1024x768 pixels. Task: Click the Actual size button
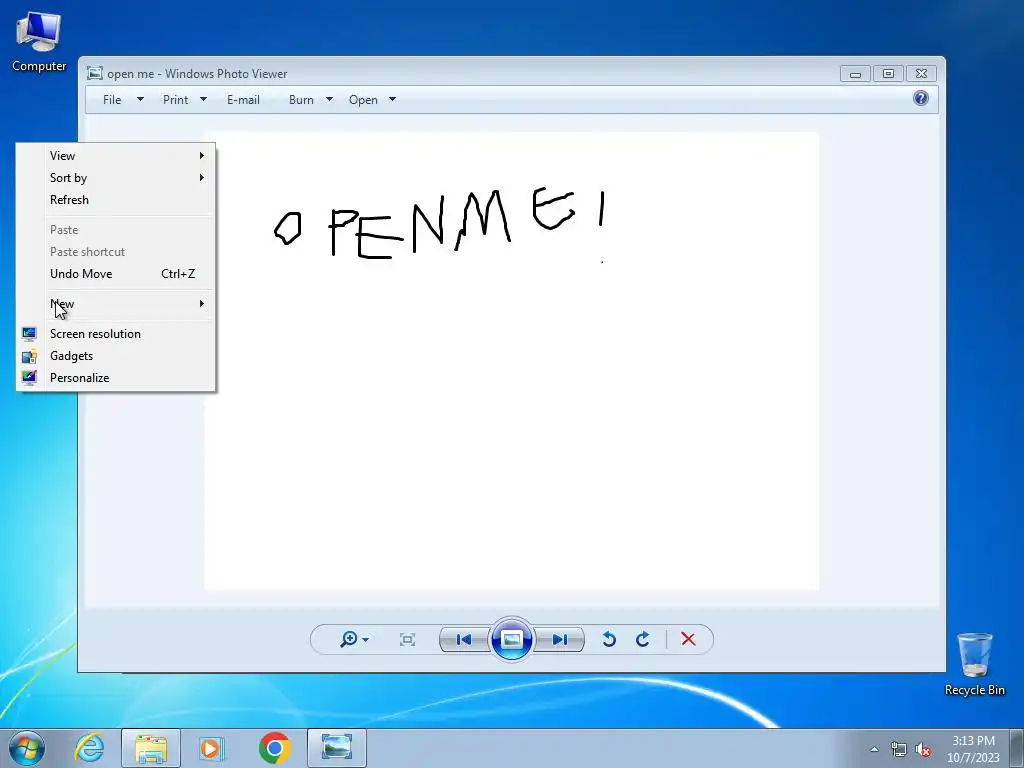(x=408, y=639)
